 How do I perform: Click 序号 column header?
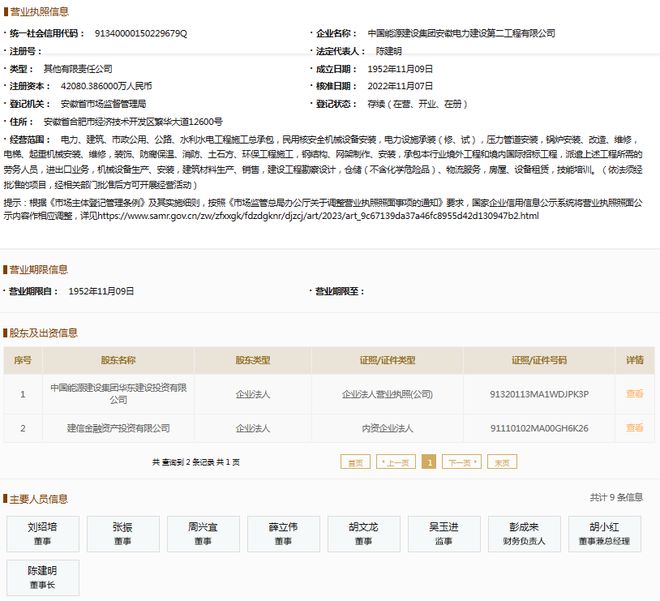click(23, 360)
